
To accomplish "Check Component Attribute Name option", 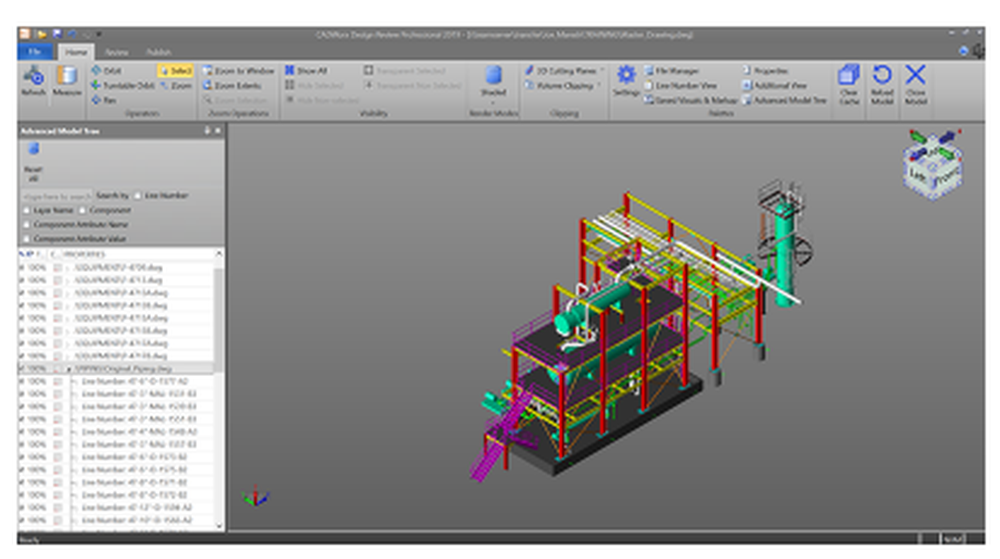I will (x=26, y=225).
